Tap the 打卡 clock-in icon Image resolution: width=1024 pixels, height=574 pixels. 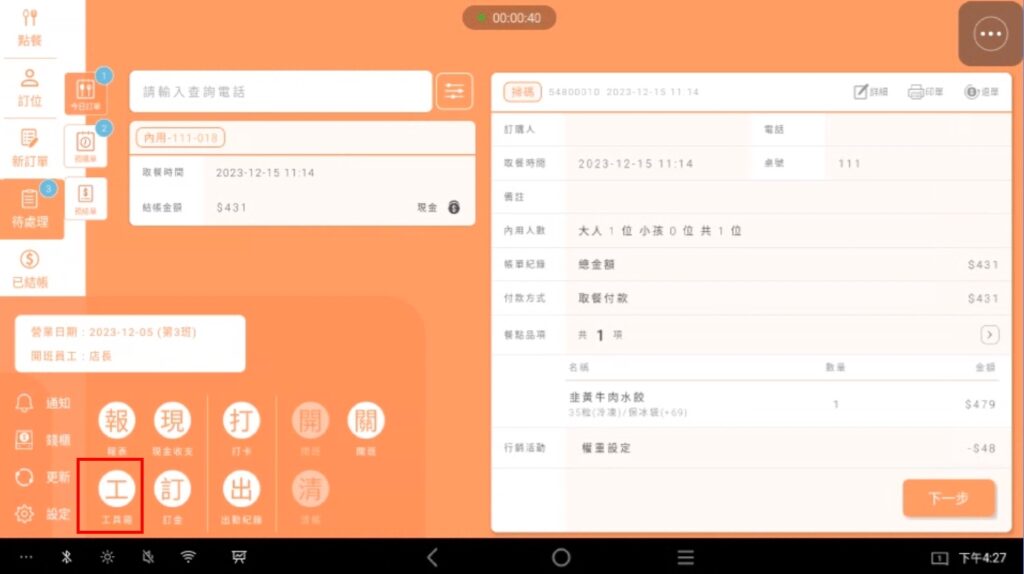click(241, 423)
